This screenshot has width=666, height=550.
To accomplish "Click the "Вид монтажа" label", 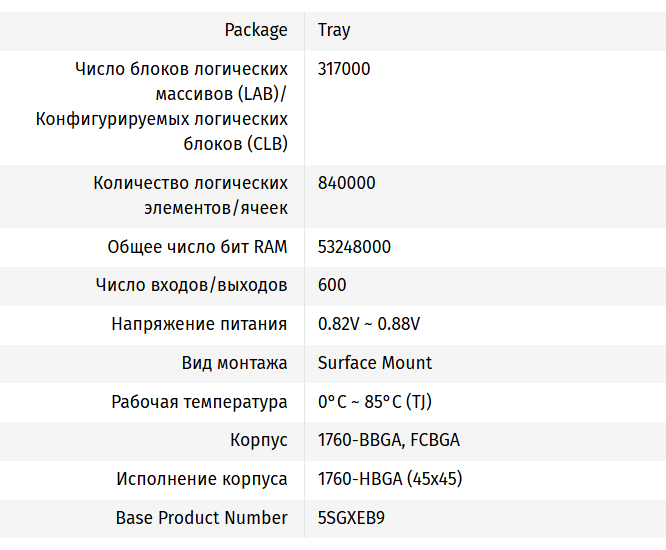I will coord(234,363).
